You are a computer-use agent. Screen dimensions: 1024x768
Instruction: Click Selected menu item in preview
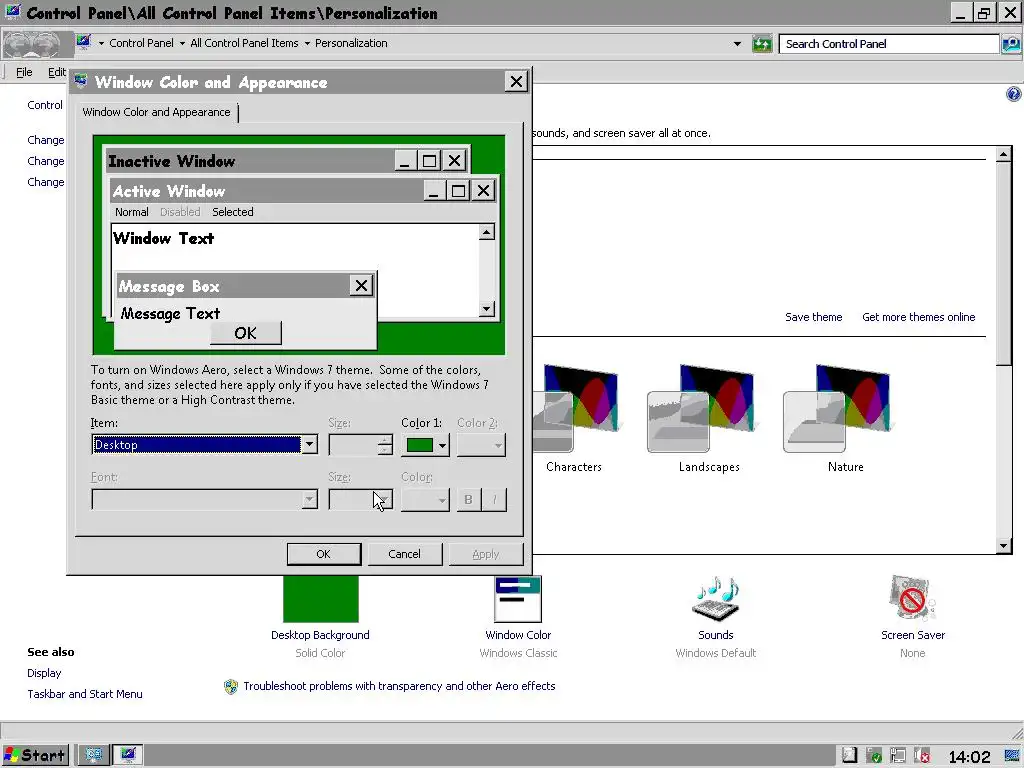(x=233, y=212)
